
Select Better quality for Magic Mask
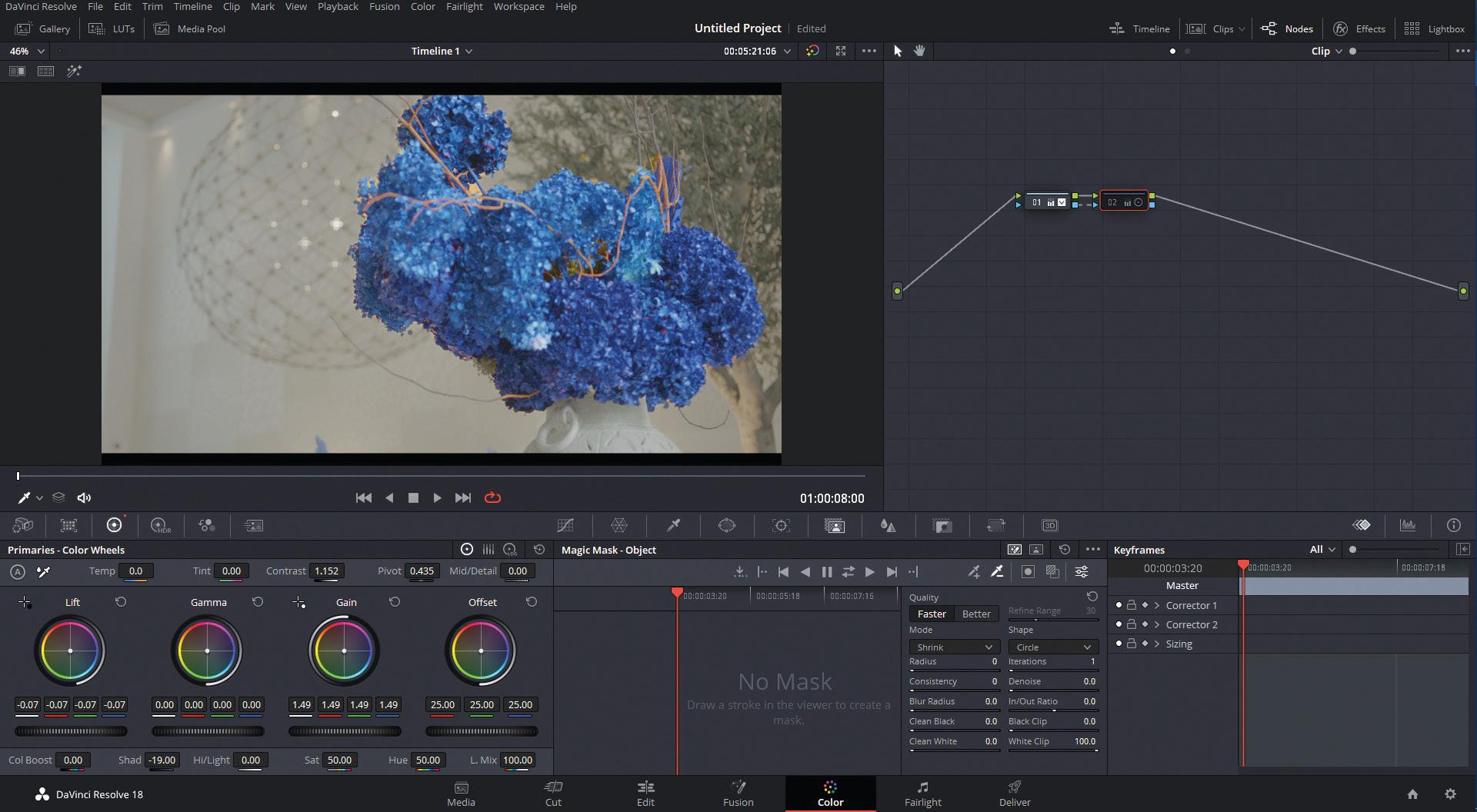(976, 614)
